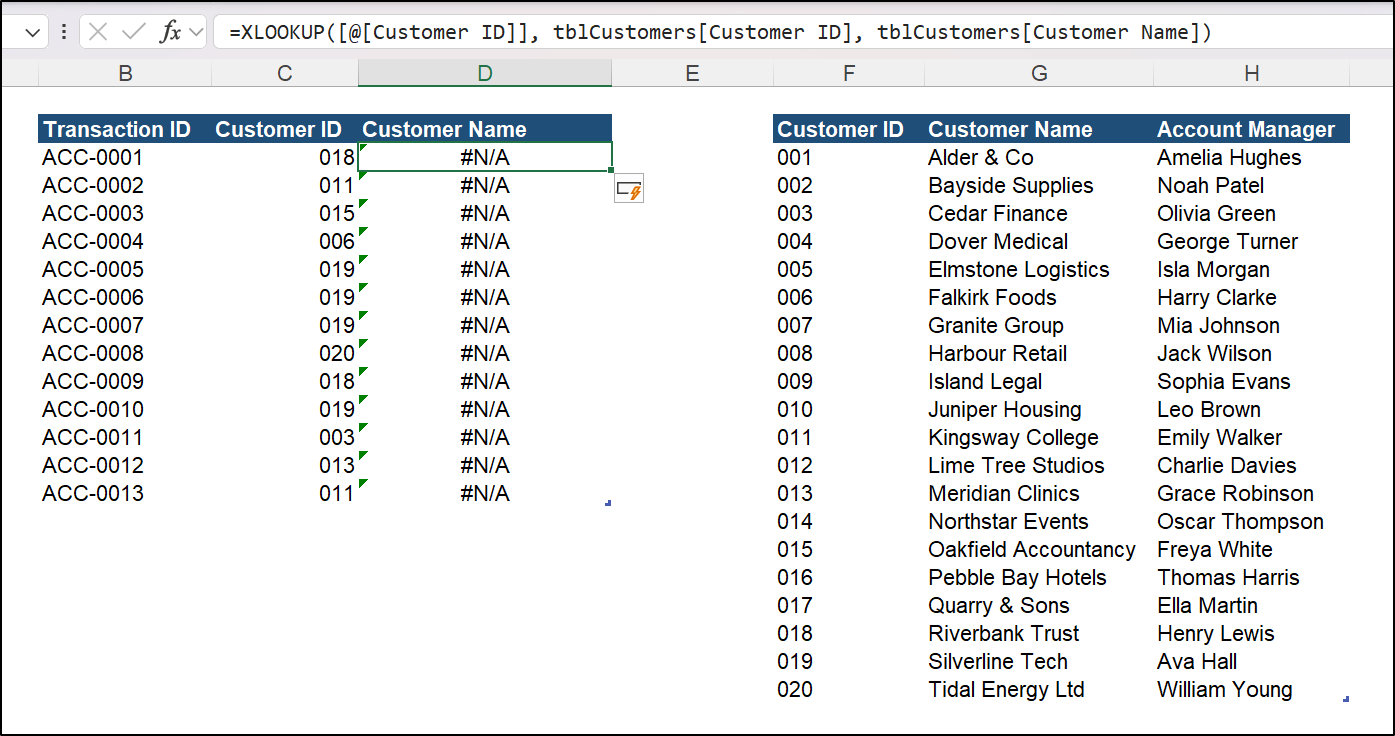1395x736 pixels.
Task: Click Customer ID 015 in ACC-0003 row
Action: [285, 213]
